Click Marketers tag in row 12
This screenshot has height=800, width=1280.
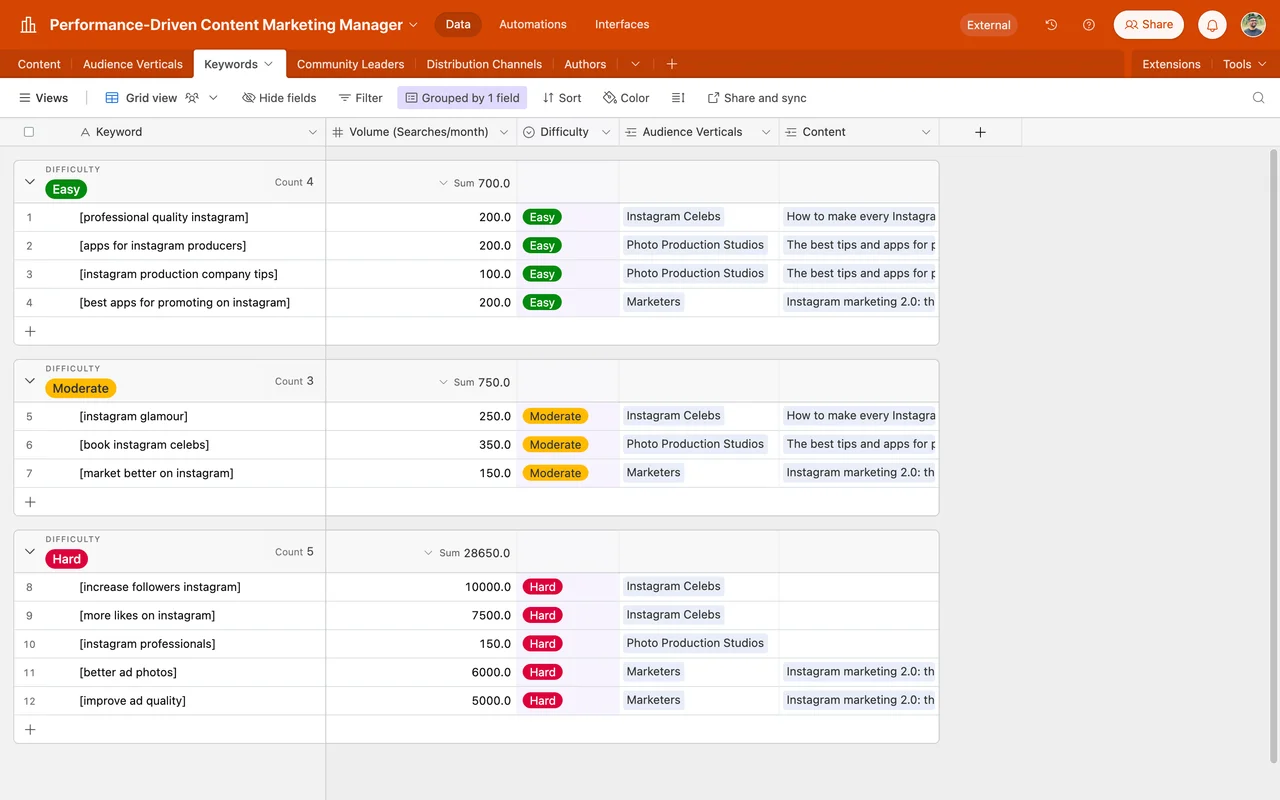click(x=653, y=700)
